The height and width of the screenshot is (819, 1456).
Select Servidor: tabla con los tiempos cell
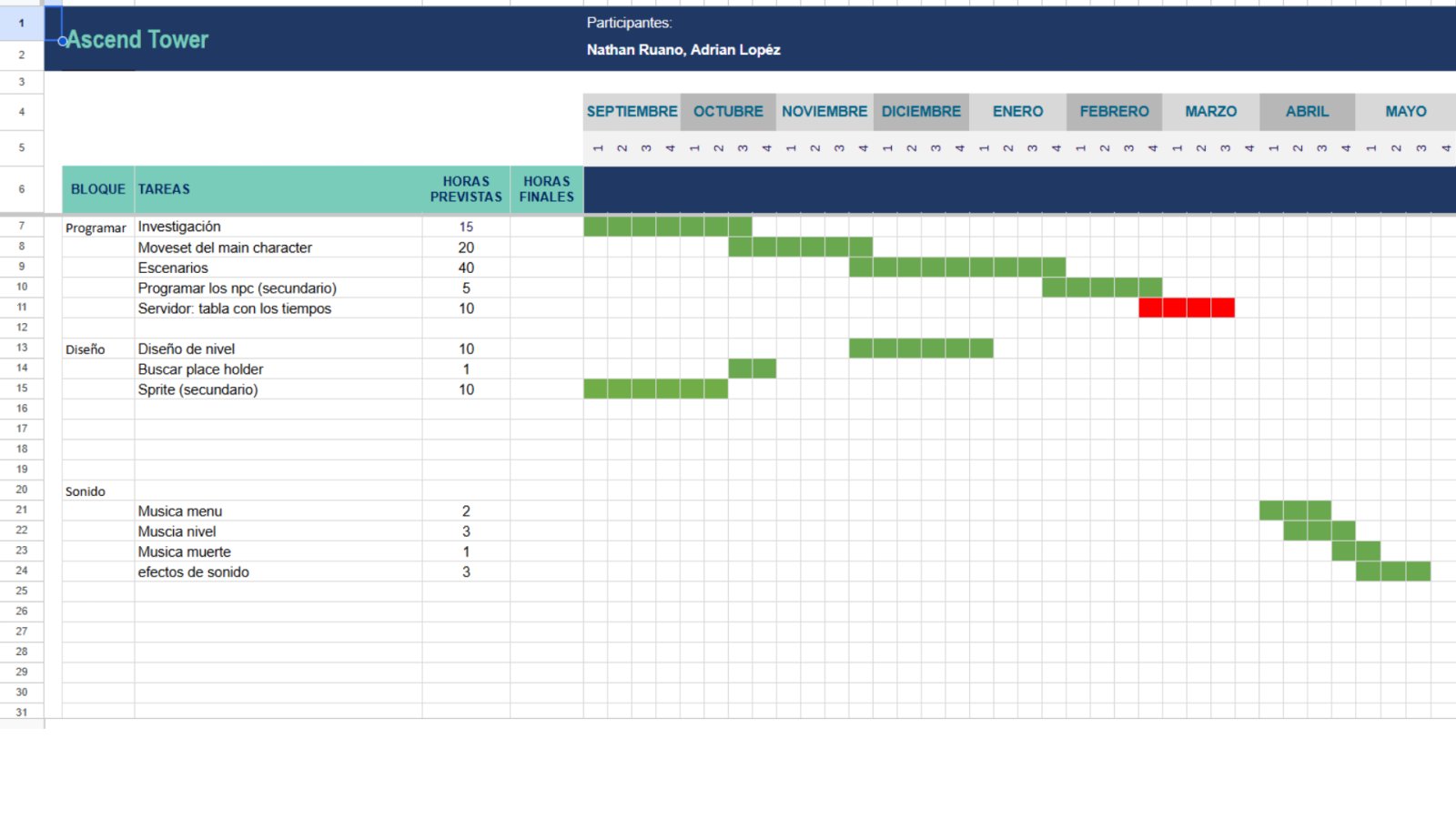278,308
